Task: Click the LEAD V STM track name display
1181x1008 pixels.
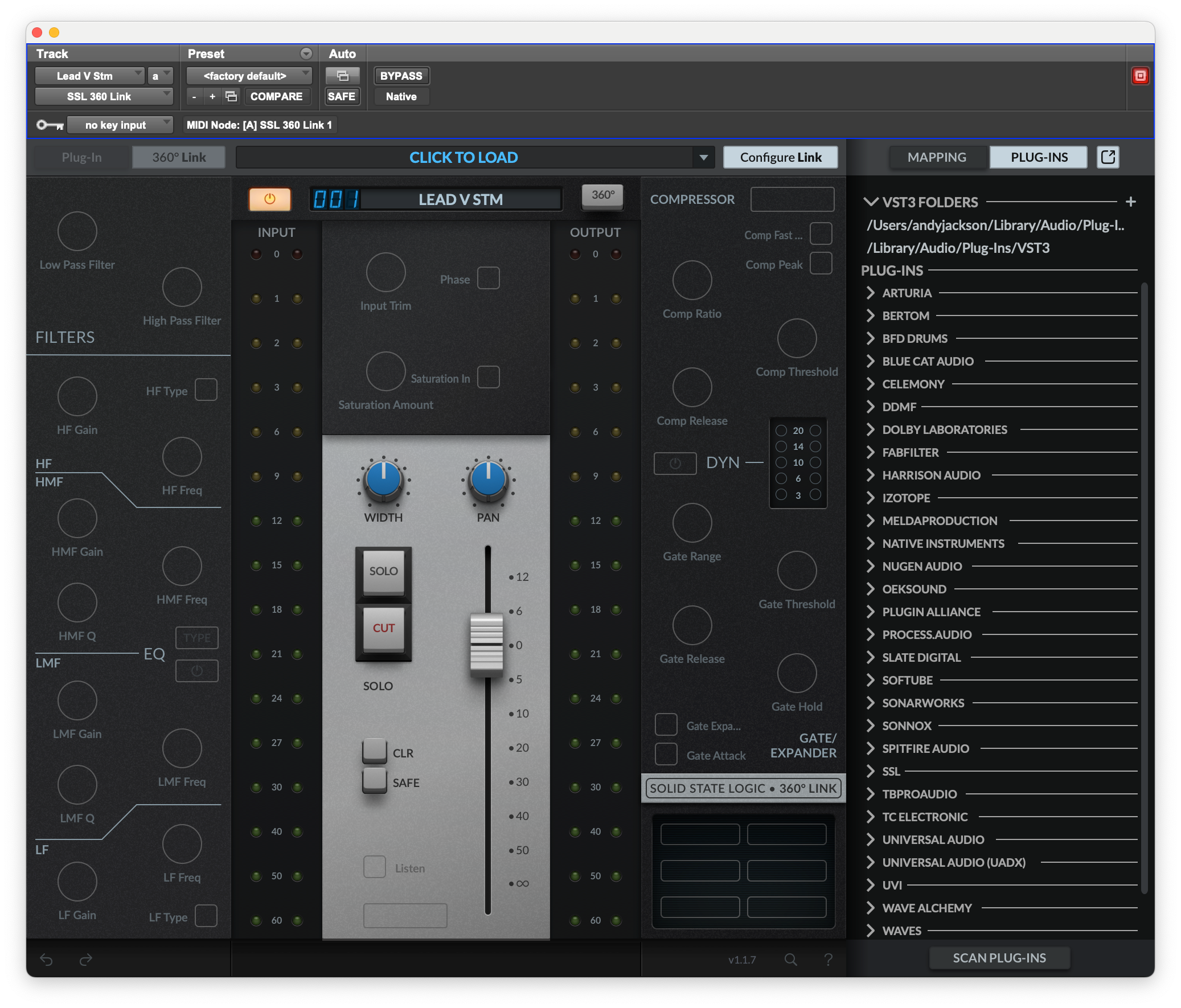Action: [x=461, y=199]
